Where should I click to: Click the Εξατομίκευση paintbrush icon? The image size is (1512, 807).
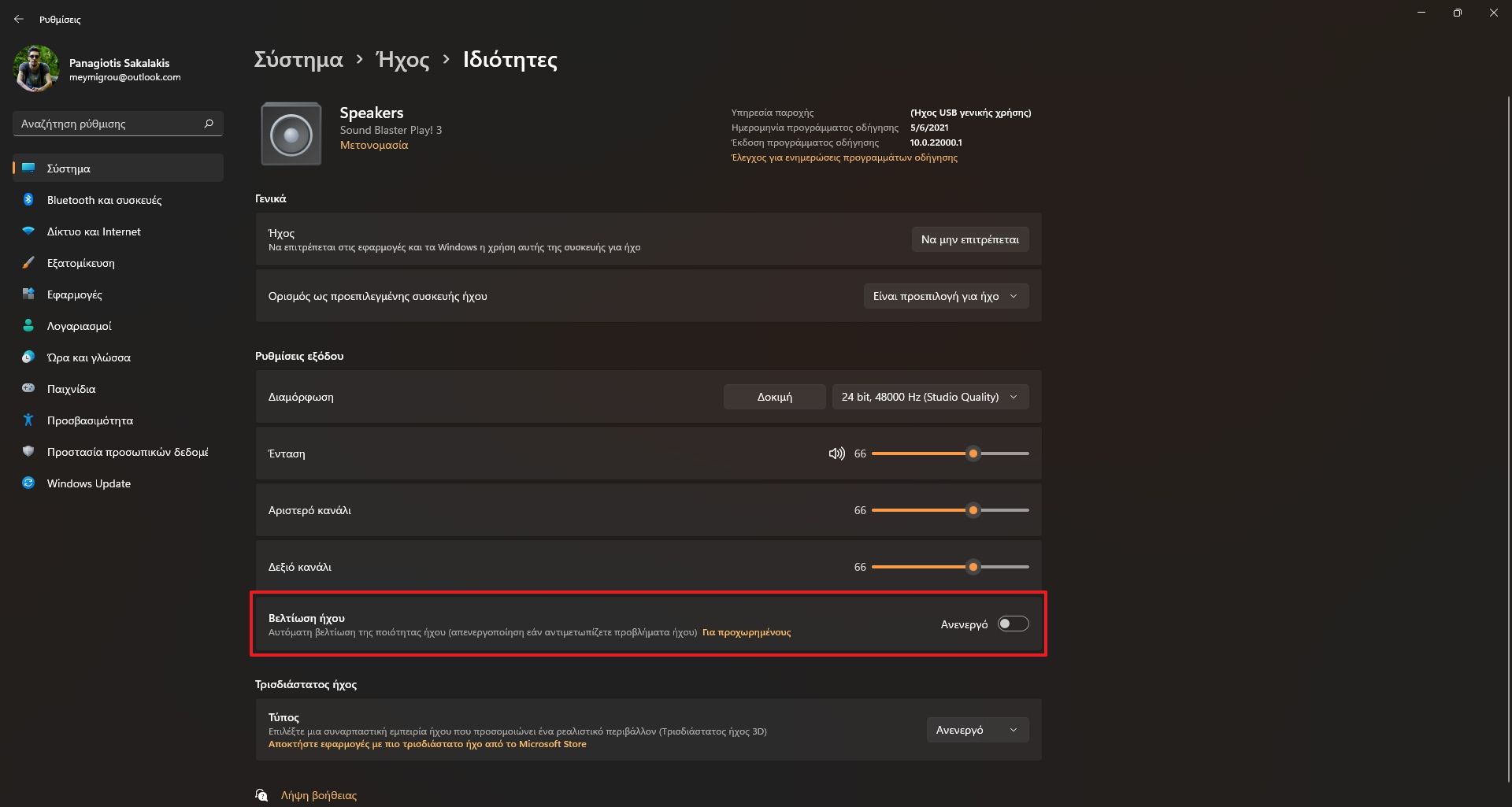point(28,263)
